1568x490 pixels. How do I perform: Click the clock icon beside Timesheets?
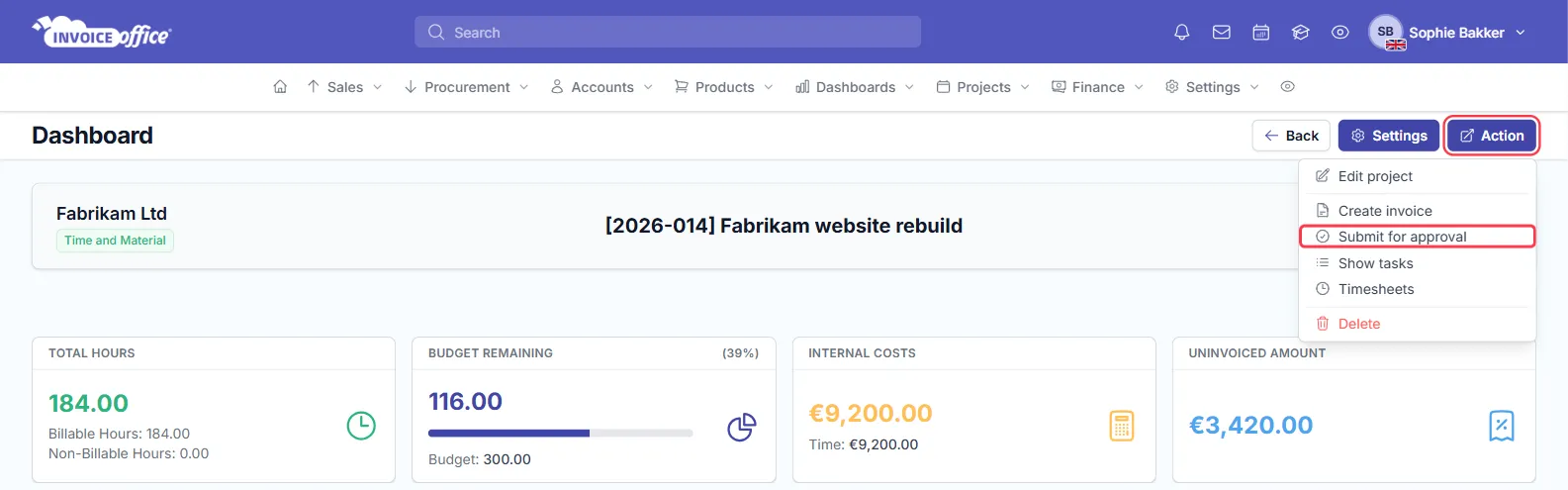click(x=1323, y=289)
